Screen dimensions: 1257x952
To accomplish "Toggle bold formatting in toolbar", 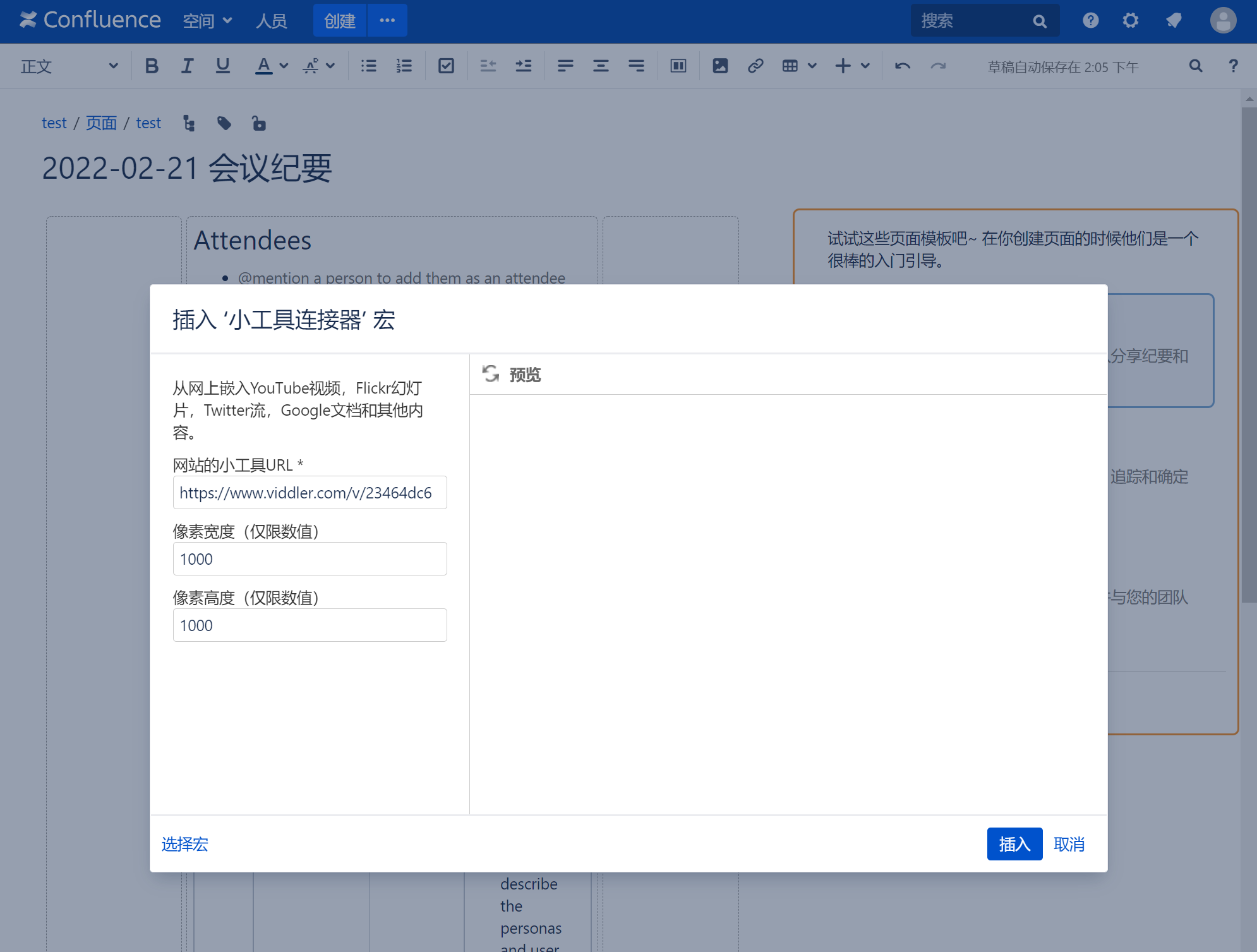I will 152,66.
